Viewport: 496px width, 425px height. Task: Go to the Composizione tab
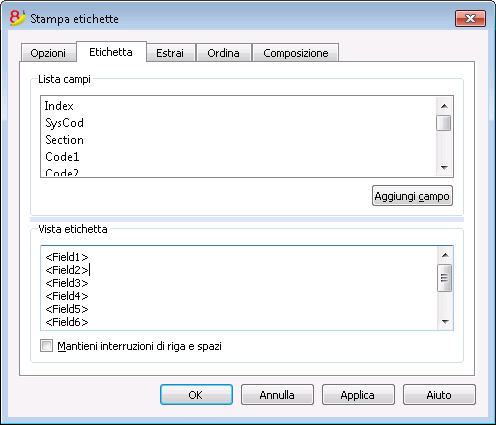click(296, 53)
